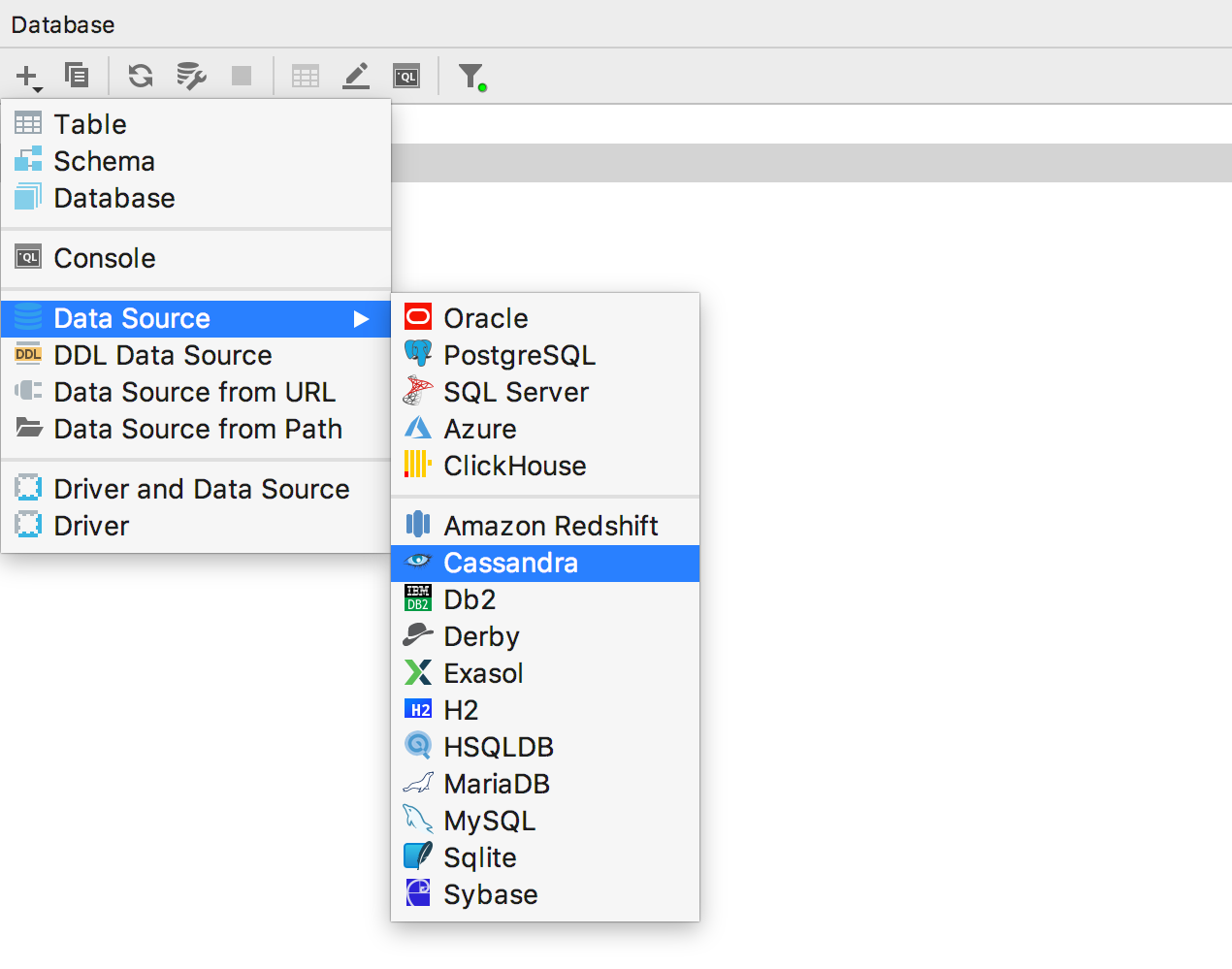The height and width of the screenshot is (969, 1232).
Task: Choose Table from the New menu
Action: click(x=196, y=124)
